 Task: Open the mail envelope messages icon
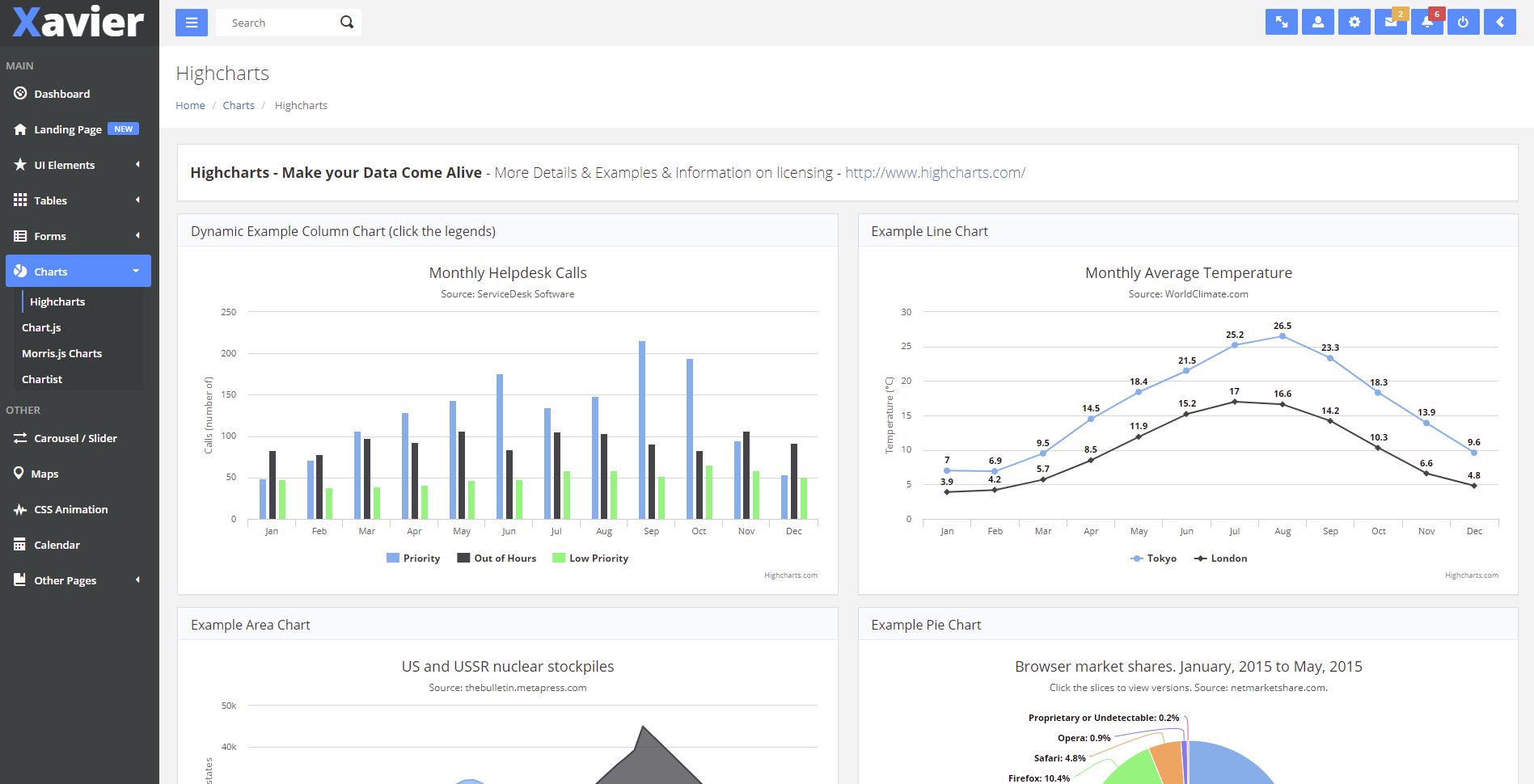(x=1390, y=23)
